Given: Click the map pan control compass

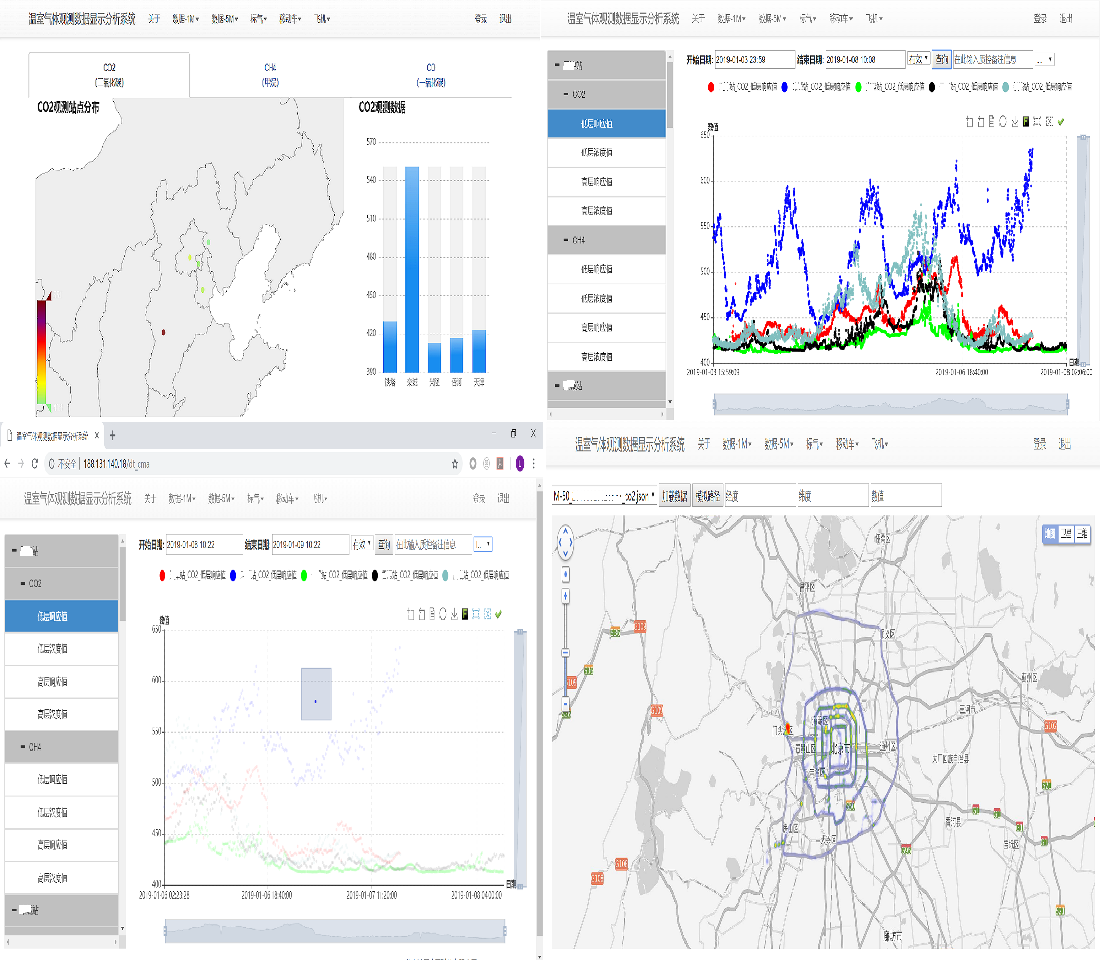Looking at the screenshot, I should (x=566, y=542).
